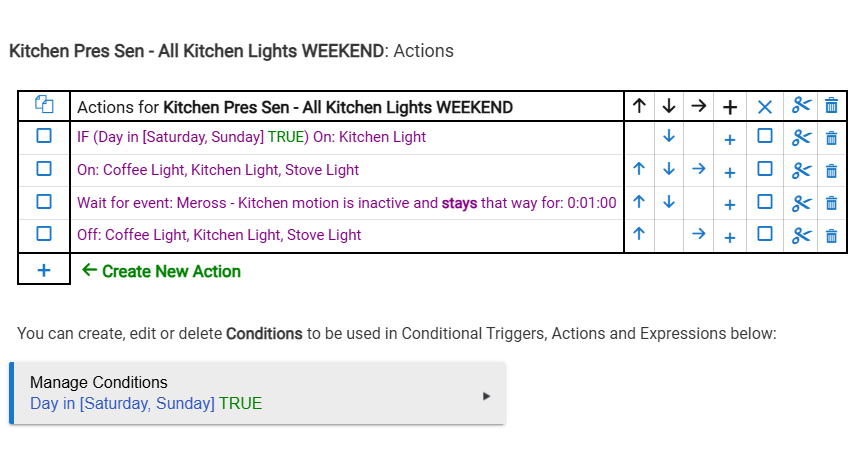
Task: Click the trash icon in the header row
Action: pos(831,106)
